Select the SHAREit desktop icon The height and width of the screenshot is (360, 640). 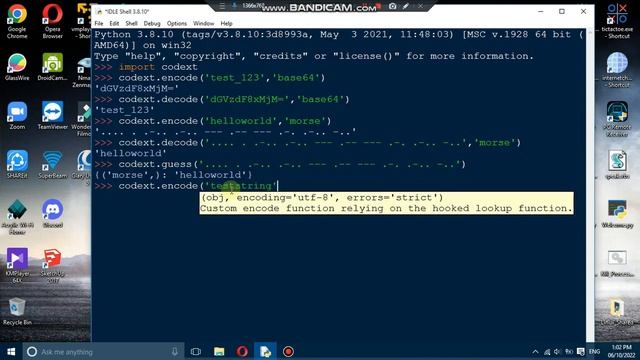pyautogui.click(x=17, y=165)
